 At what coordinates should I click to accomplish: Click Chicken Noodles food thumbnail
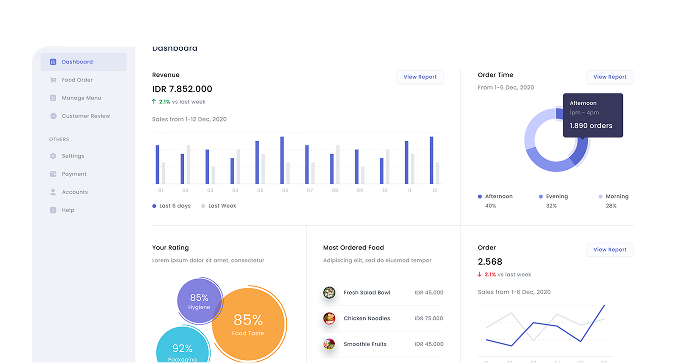(329, 318)
